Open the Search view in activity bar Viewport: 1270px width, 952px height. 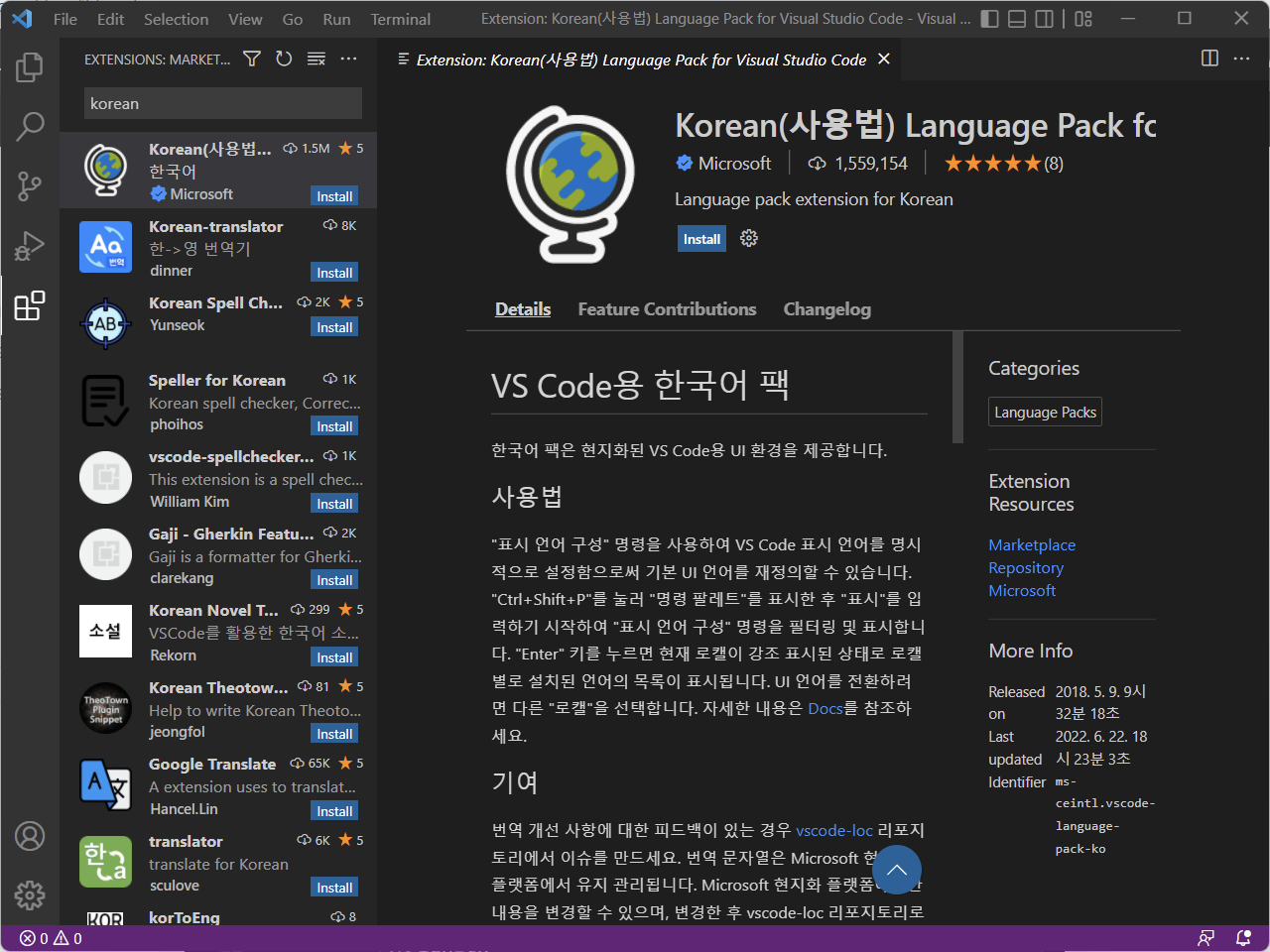pos(30,126)
